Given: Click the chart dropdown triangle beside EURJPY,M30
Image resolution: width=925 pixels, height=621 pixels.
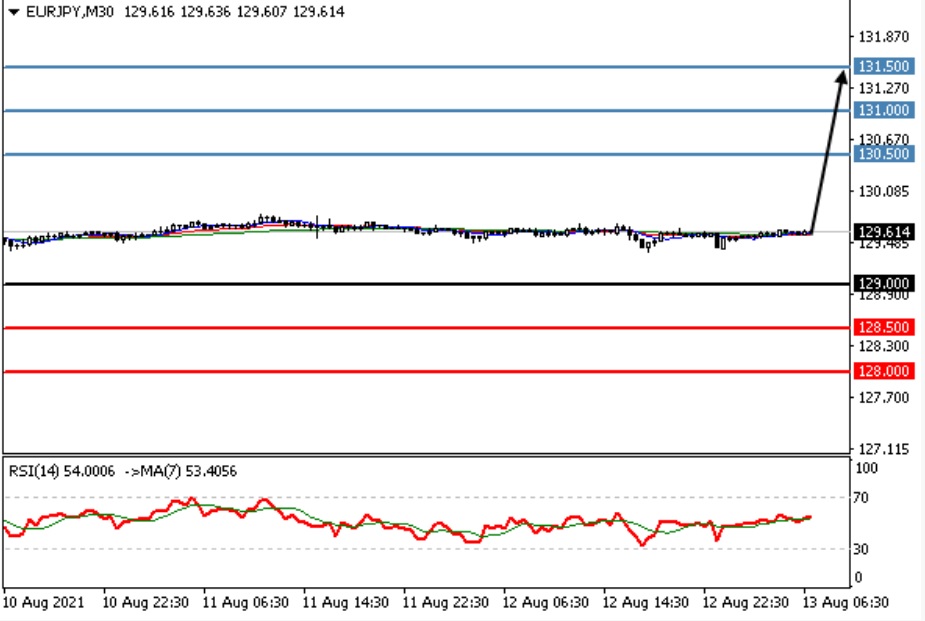Looking at the screenshot, I should 14,12.
